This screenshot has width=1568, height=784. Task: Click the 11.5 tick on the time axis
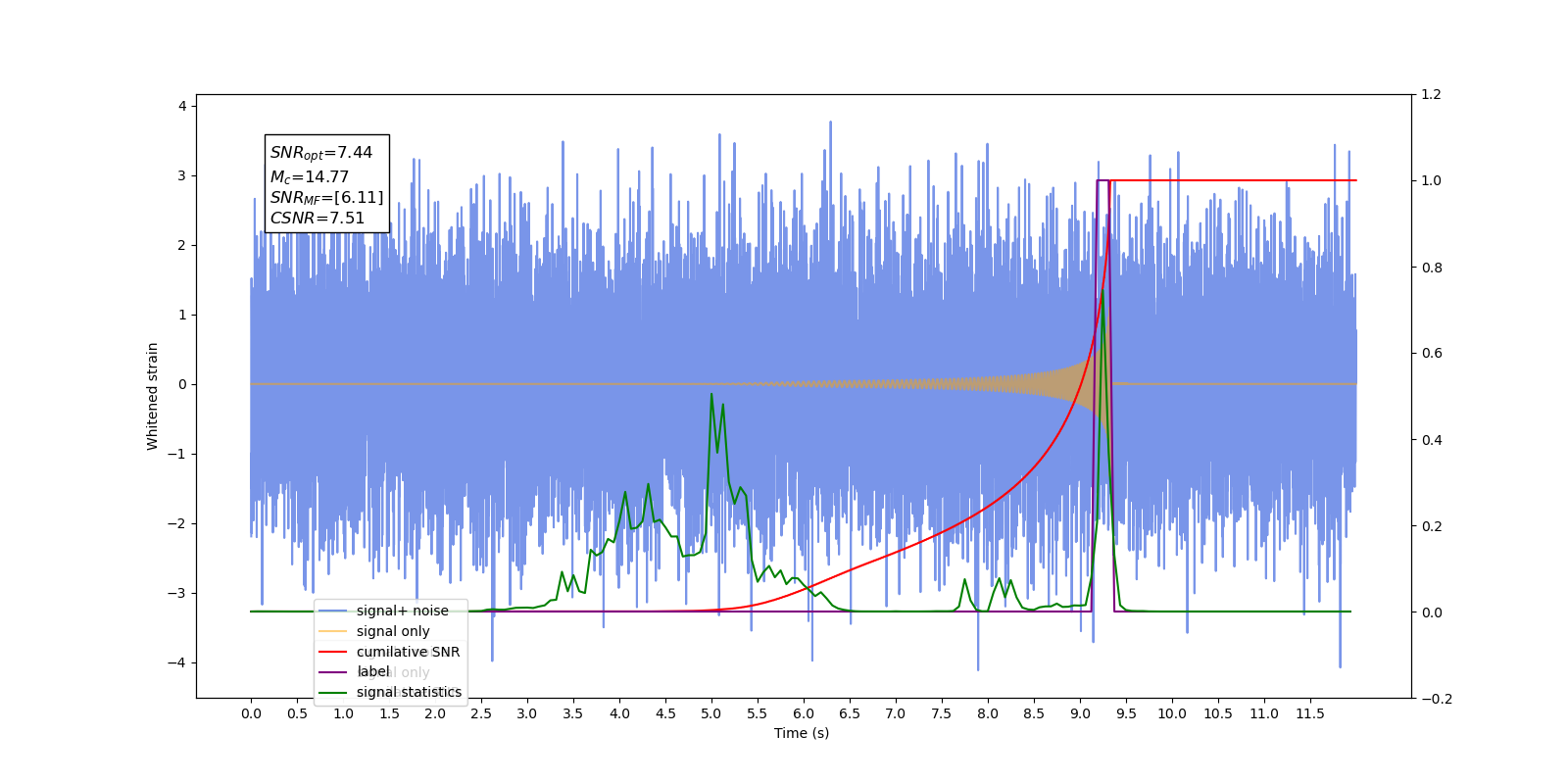coord(1310,713)
